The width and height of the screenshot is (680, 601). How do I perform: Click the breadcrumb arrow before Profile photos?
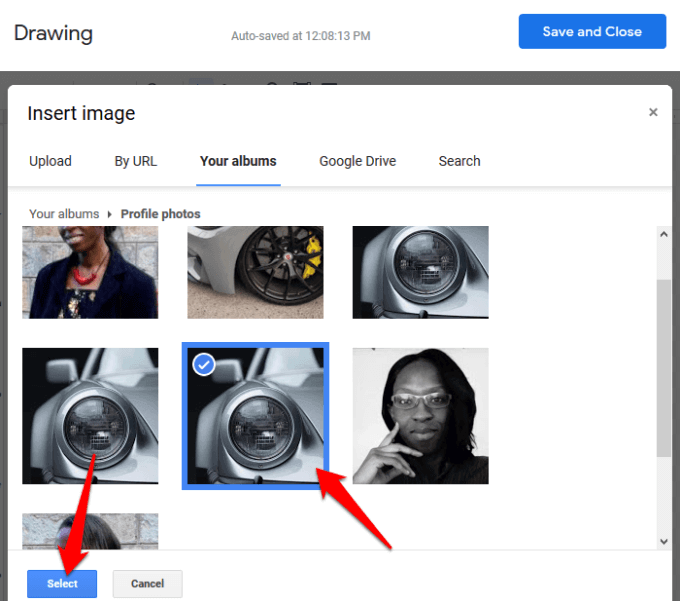(110, 214)
